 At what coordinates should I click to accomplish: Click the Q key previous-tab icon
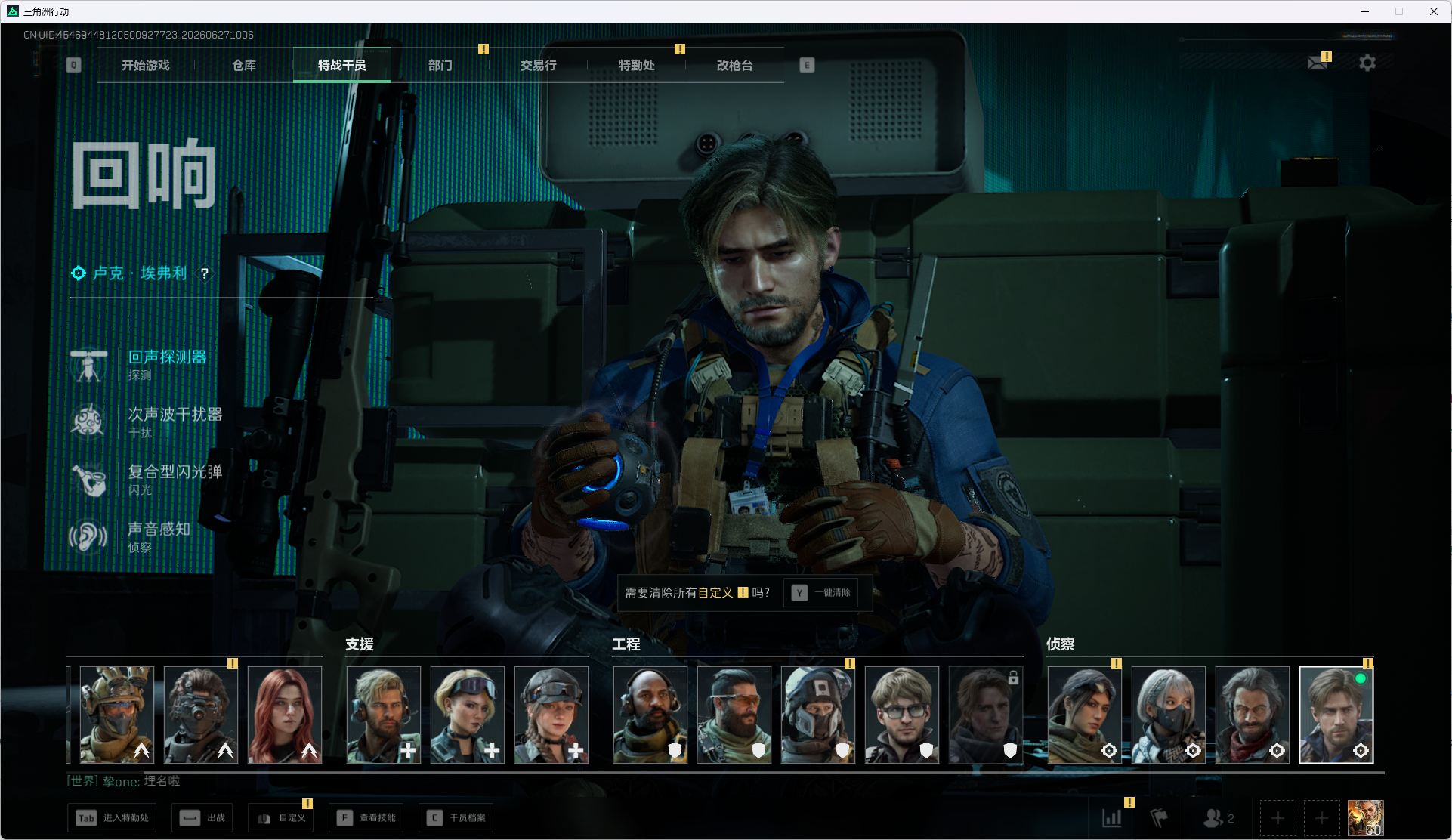tap(73, 65)
